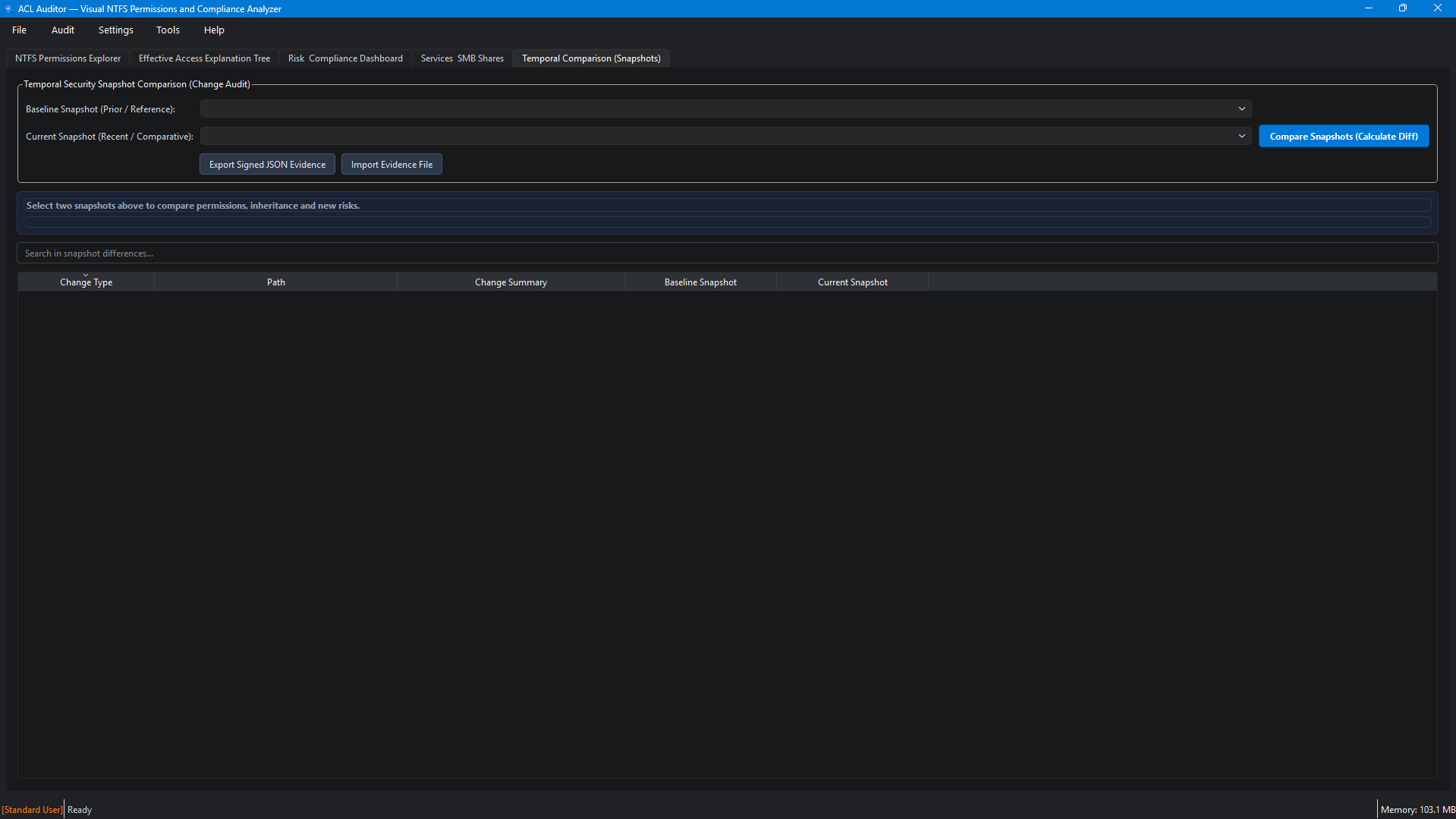Click the Ready status text

coord(80,809)
